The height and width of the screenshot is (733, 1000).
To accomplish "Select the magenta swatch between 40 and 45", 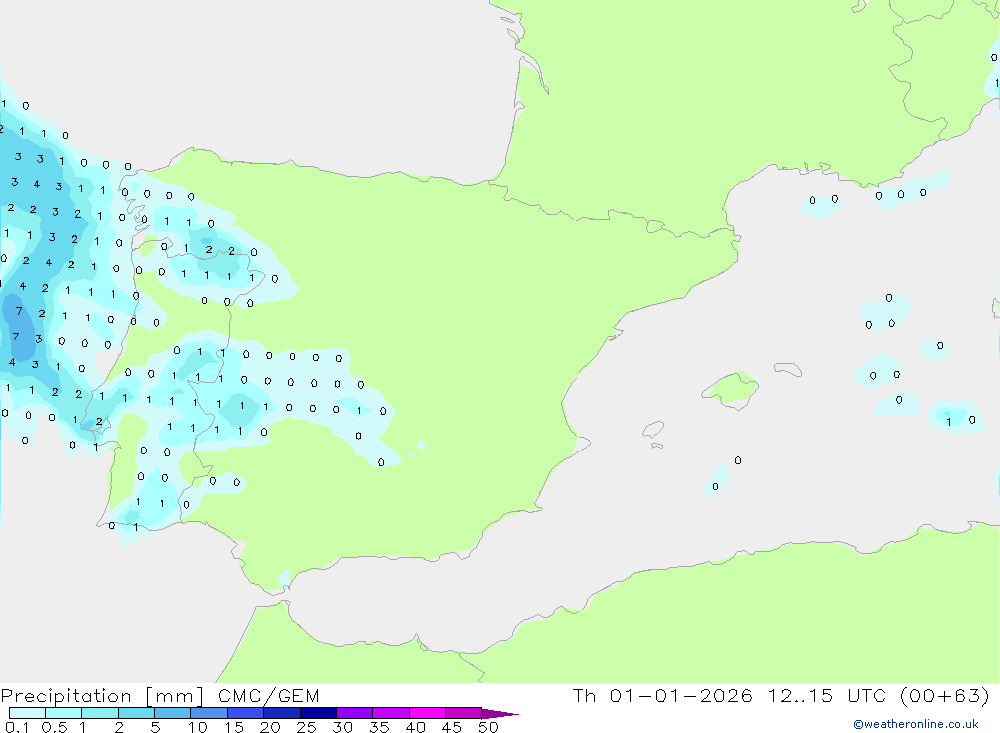I will pos(427,713).
